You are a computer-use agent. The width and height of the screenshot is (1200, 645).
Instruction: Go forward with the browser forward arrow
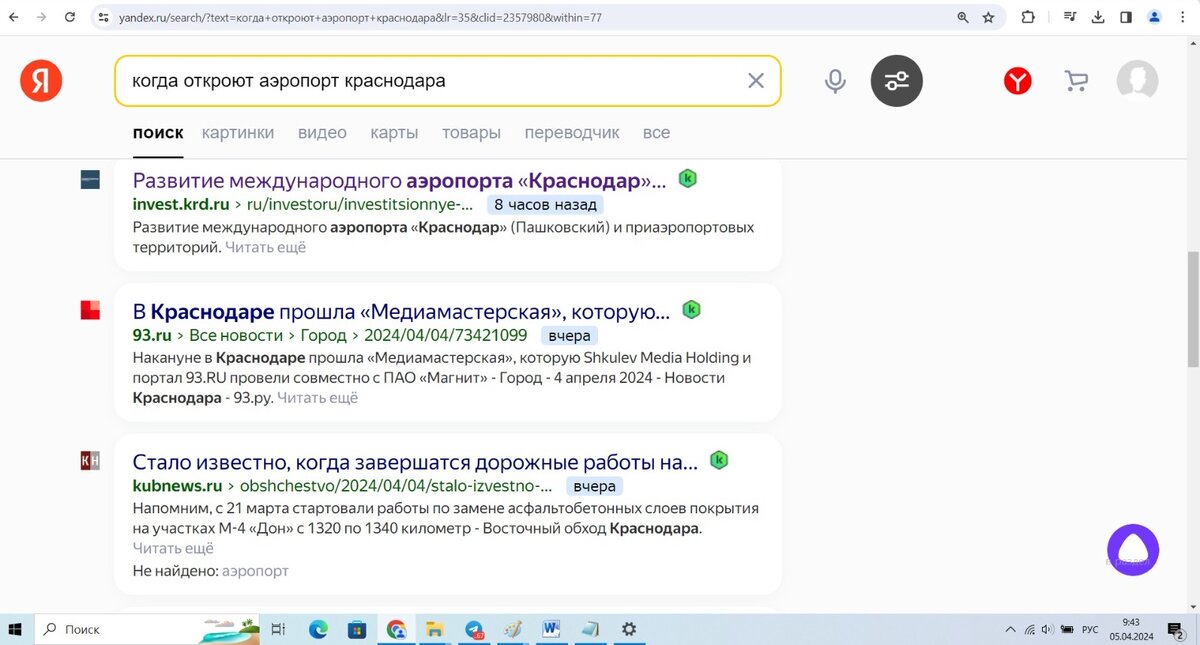40,17
